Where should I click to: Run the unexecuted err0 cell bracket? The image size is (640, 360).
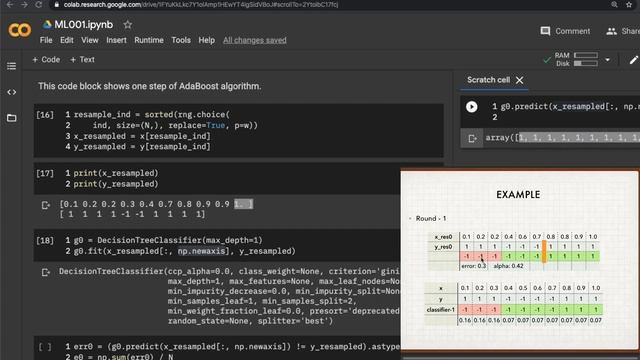(x=45, y=347)
